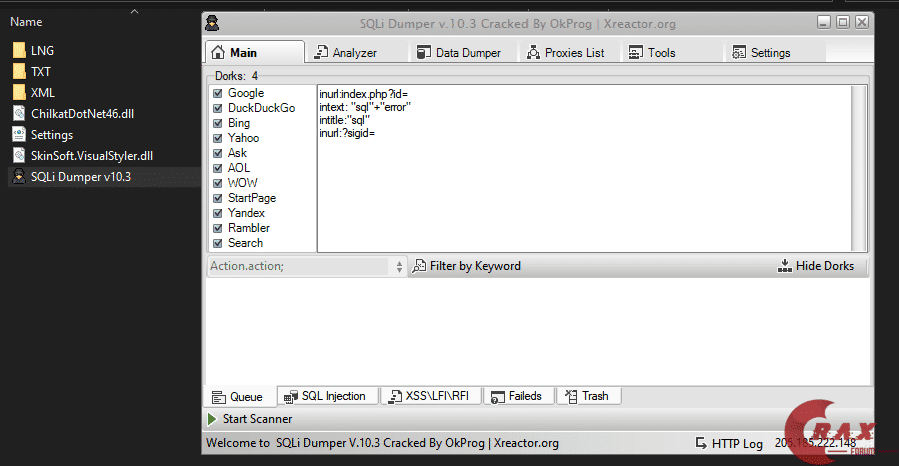The image size is (899, 466).
Task: Click the Tools tab icon
Action: point(635,53)
